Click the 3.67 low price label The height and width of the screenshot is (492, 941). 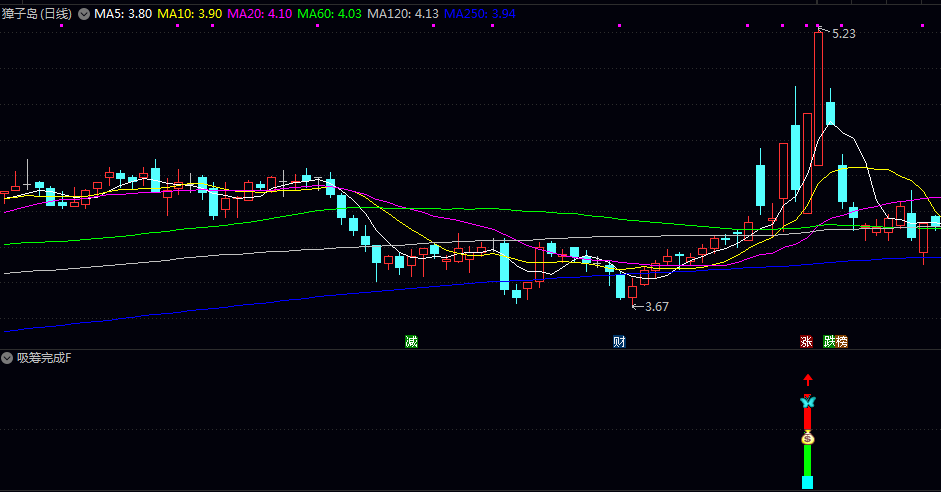(x=657, y=307)
